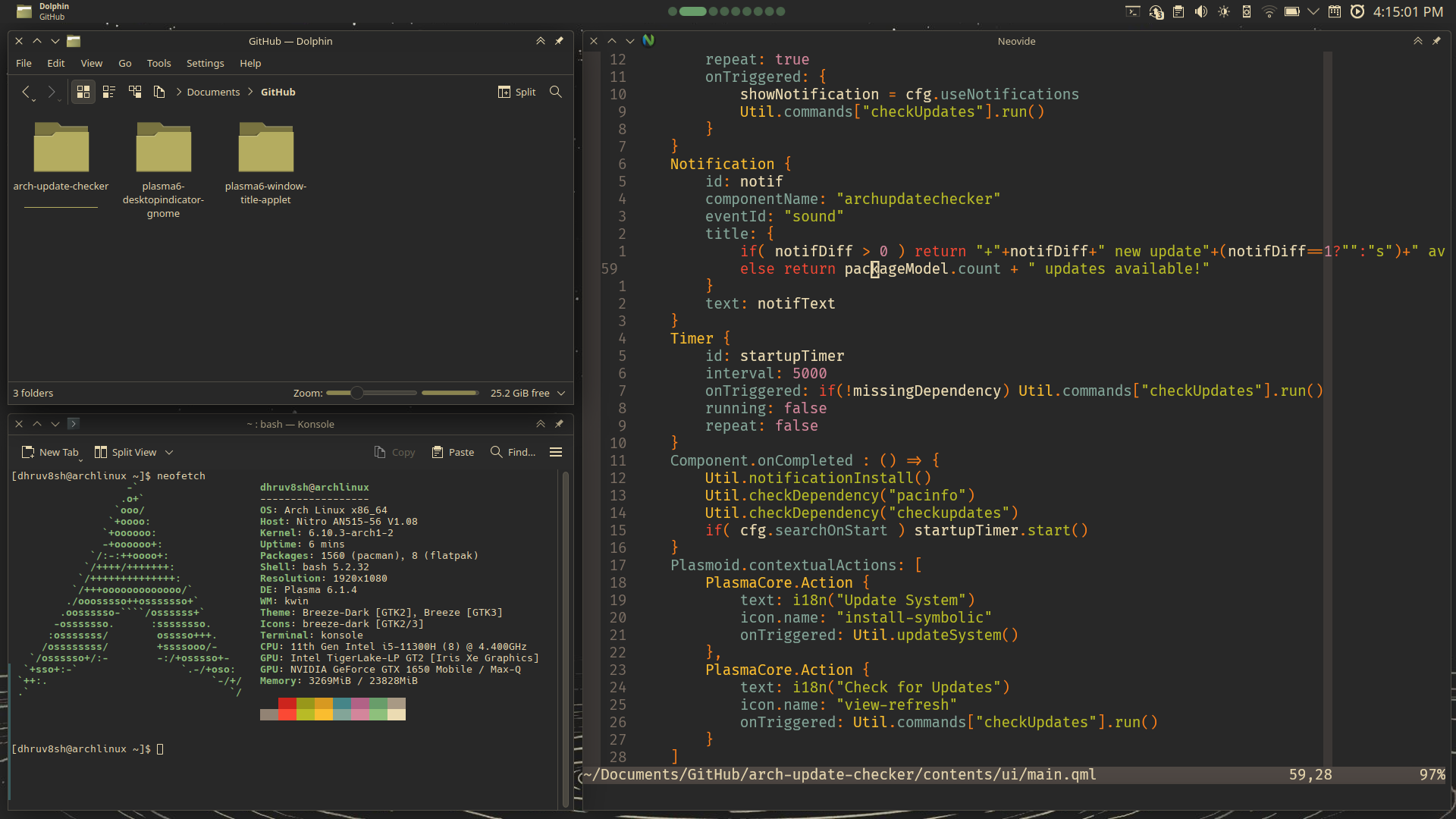Toggle shade on the Konsole window

[541, 424]
